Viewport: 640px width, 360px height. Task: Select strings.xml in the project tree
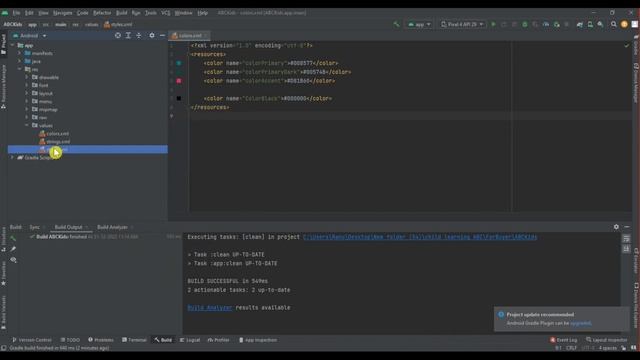click(x=54, y=142)
